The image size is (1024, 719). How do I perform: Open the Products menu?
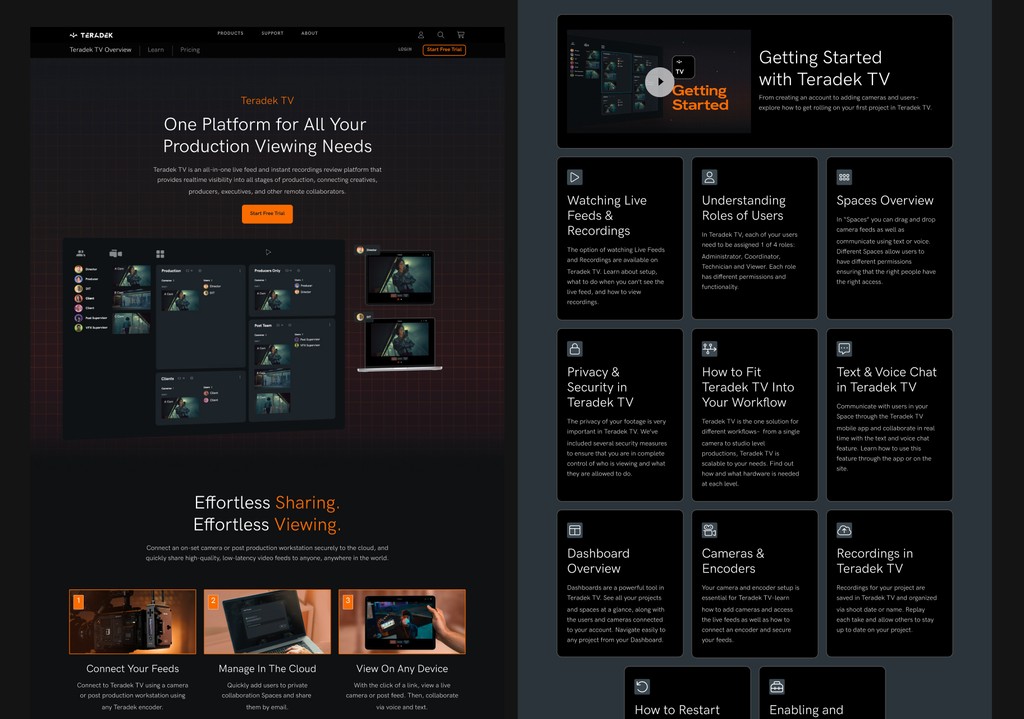click(x=231, y=33)
